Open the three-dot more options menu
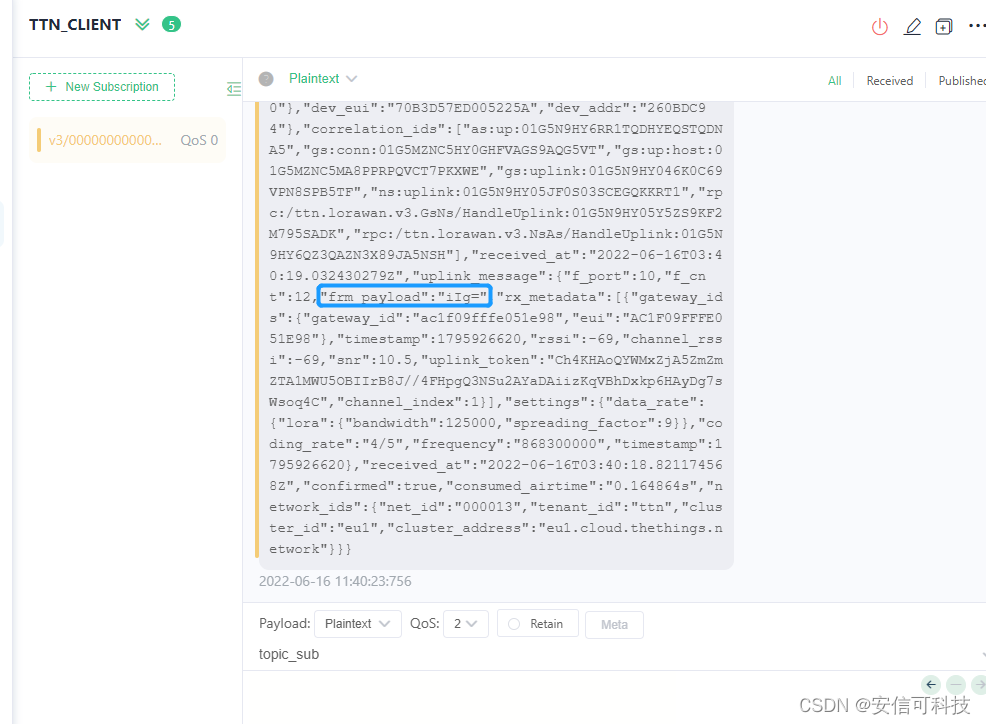 [977, 26]
